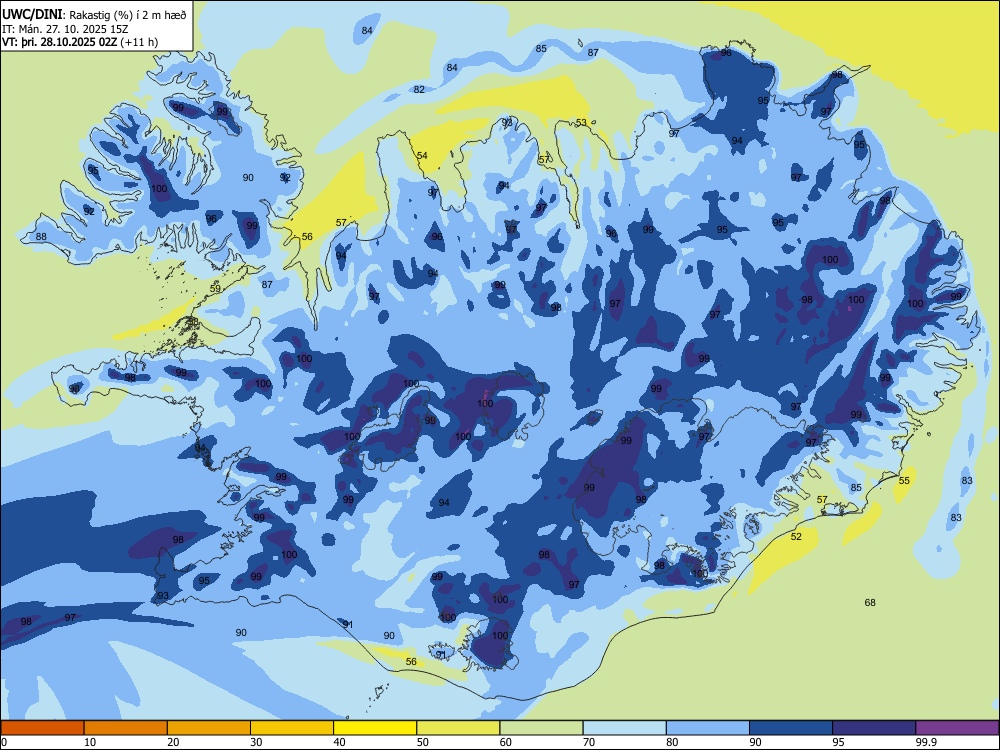Click the humidity value '68' over the sea

coord(870,602)
